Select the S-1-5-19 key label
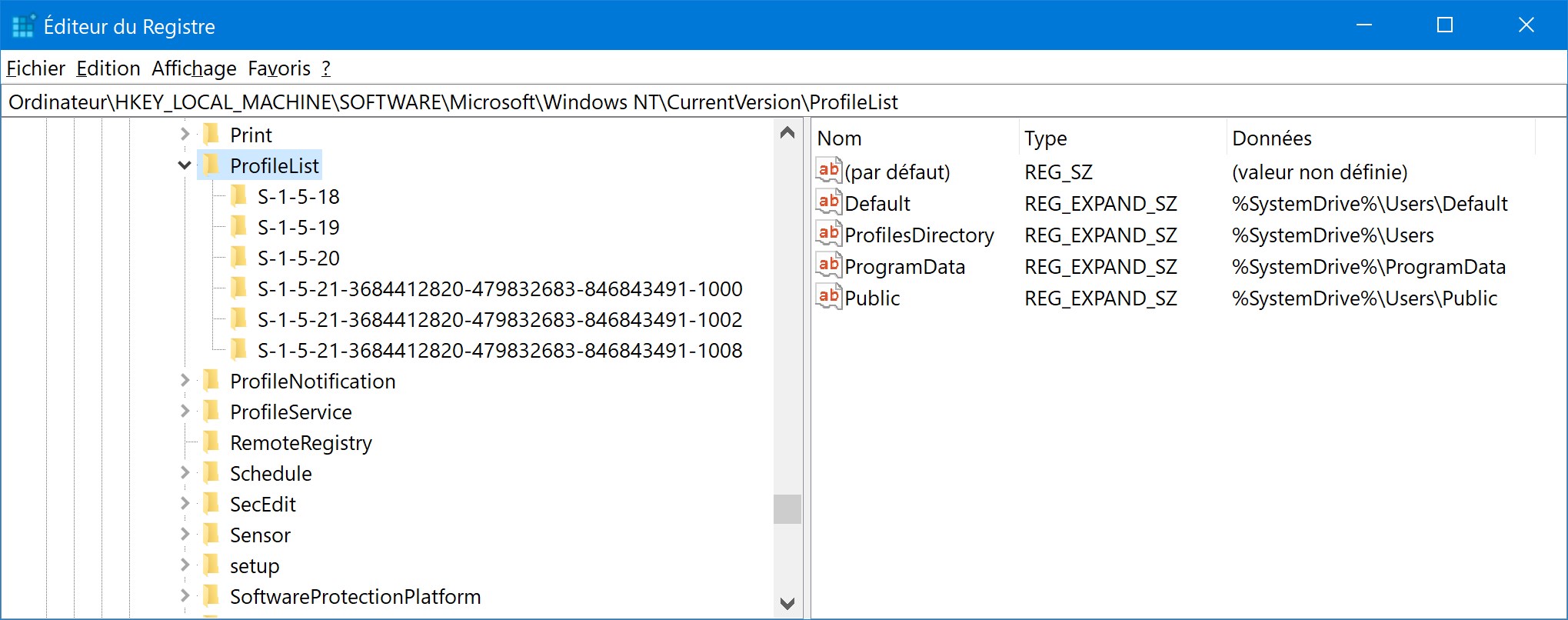Screen dimensions: 1568x620 pyautogui.click(x=298, y=228)
